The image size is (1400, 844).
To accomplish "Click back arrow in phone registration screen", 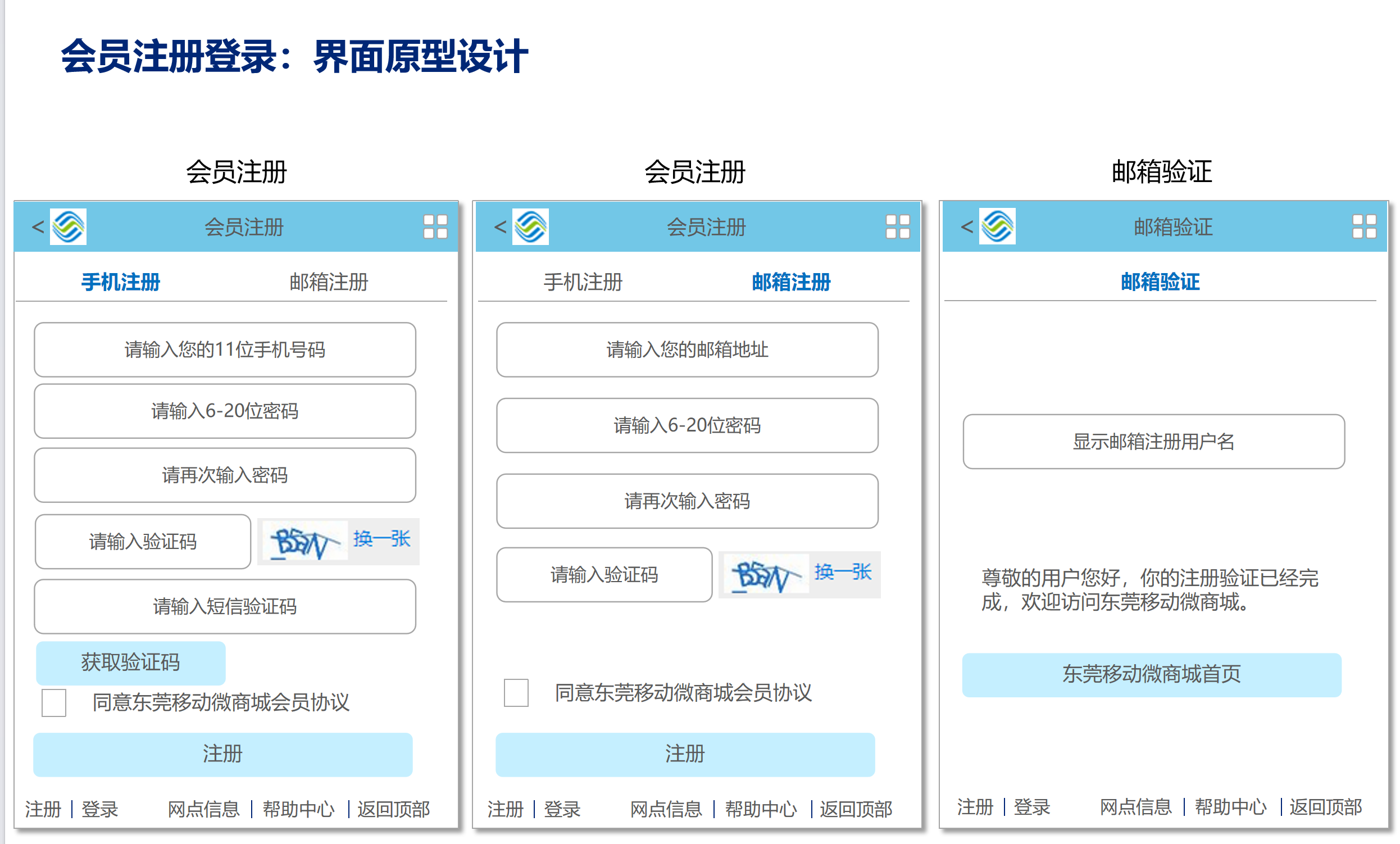I will pyautogui.click(x=38, y=228).
